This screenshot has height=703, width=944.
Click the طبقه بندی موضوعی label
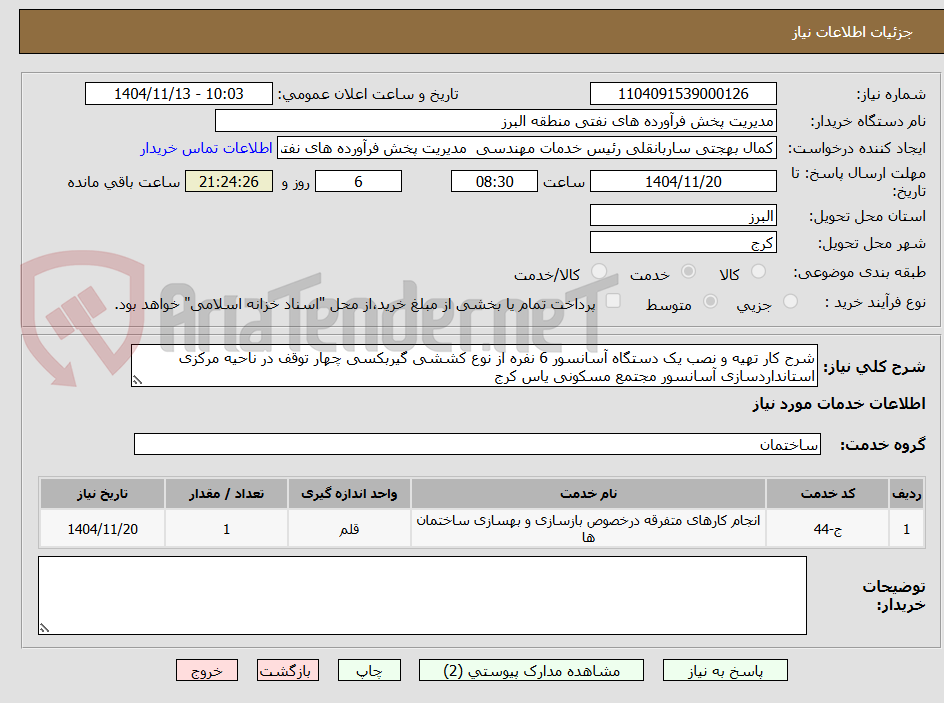[859, 273]
